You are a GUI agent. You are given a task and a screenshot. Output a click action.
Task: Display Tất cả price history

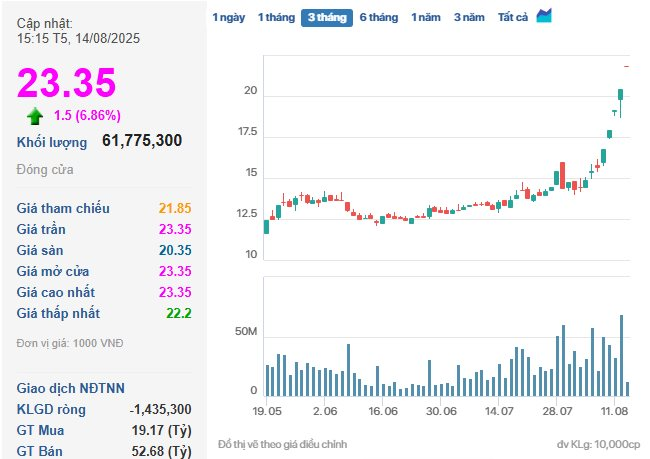[x=513, y=17]
